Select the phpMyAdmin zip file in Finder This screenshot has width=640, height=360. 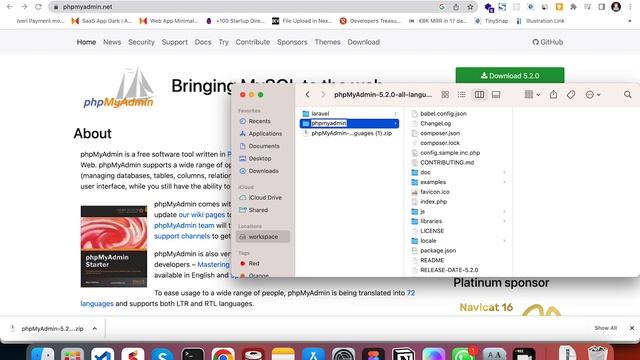(x=349, y=133)
